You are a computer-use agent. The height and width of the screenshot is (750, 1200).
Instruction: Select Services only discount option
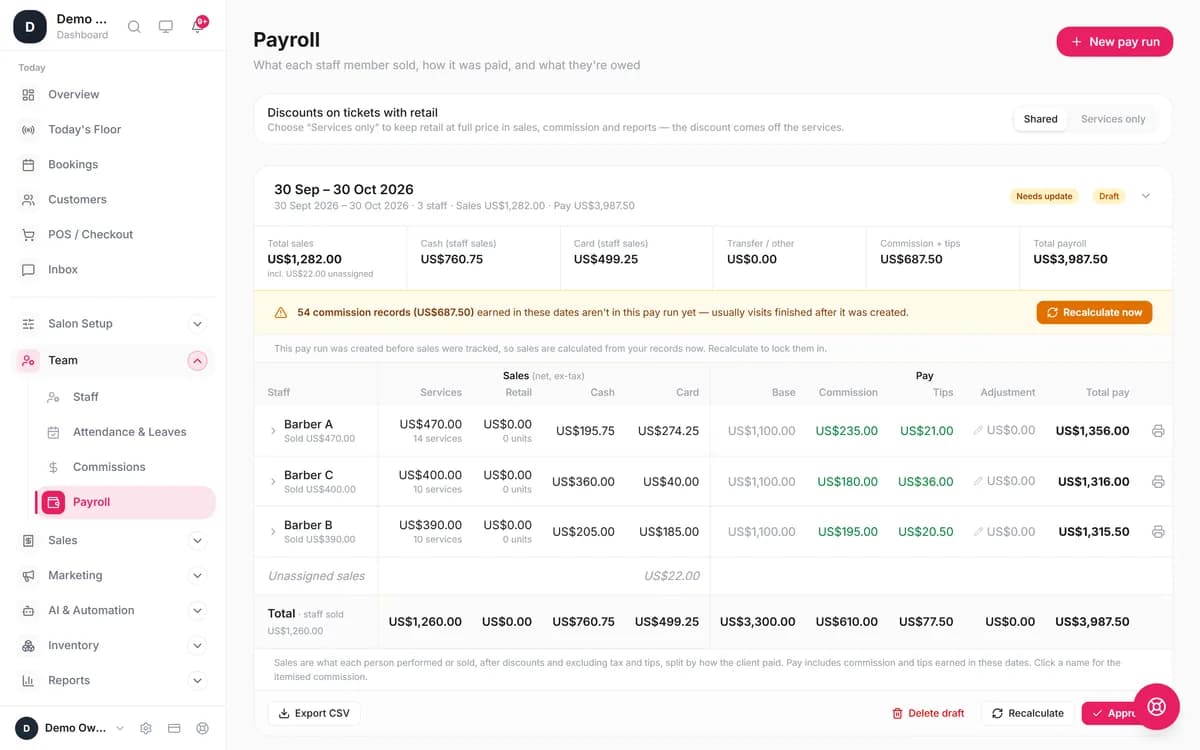tap(1113, 119)
